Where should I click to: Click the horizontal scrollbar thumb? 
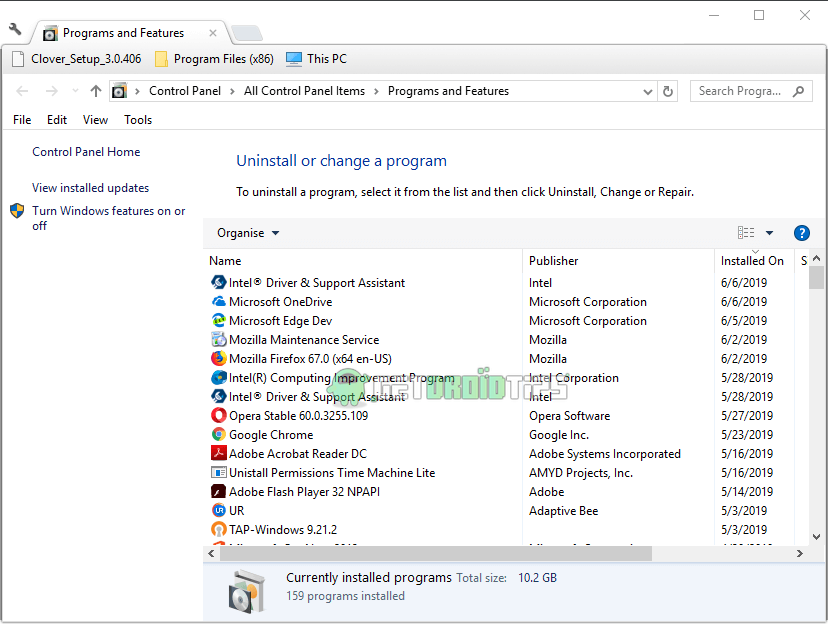(436, 554)
